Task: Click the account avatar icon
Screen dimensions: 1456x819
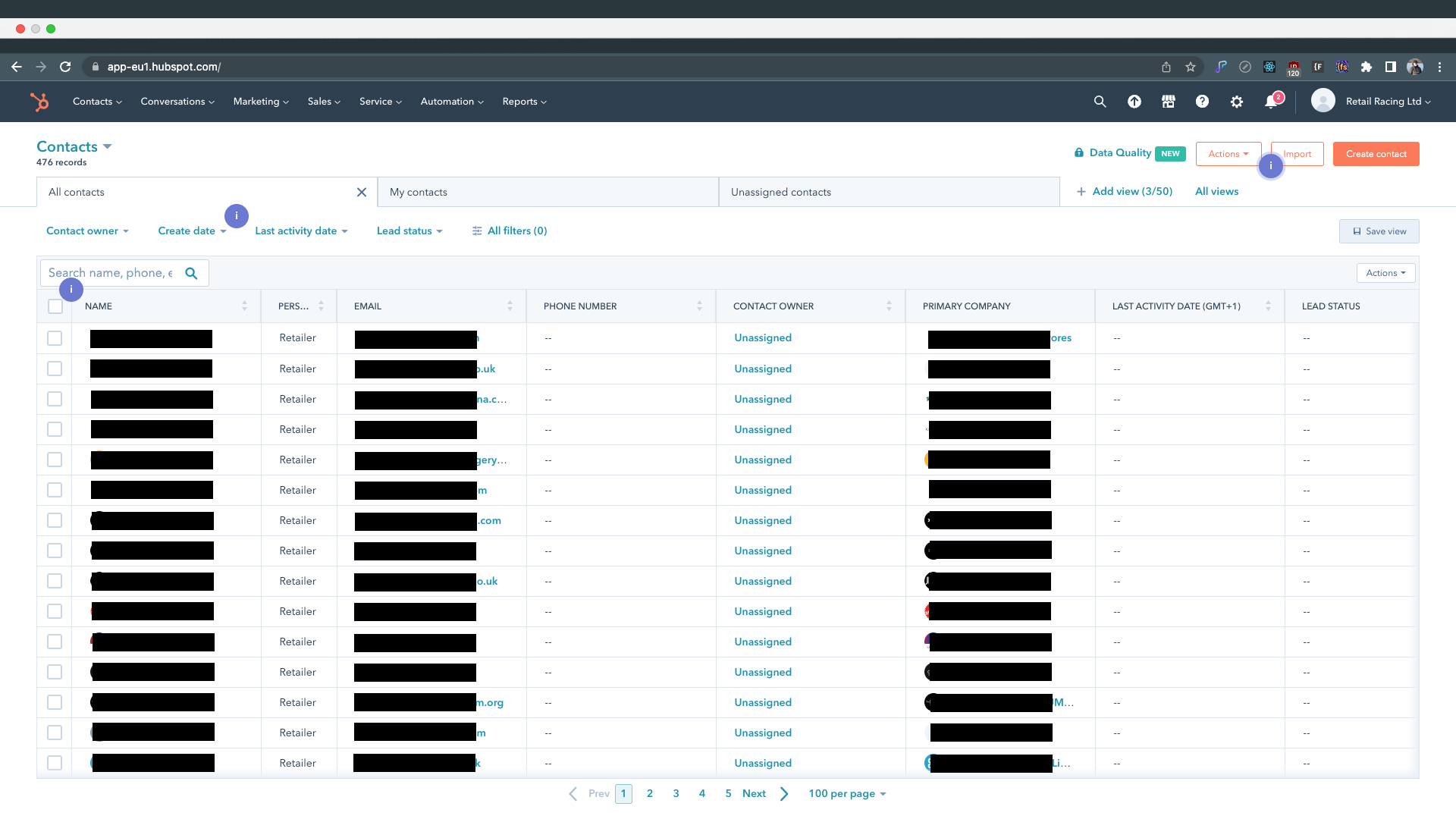Action: tap(1323, 101)
